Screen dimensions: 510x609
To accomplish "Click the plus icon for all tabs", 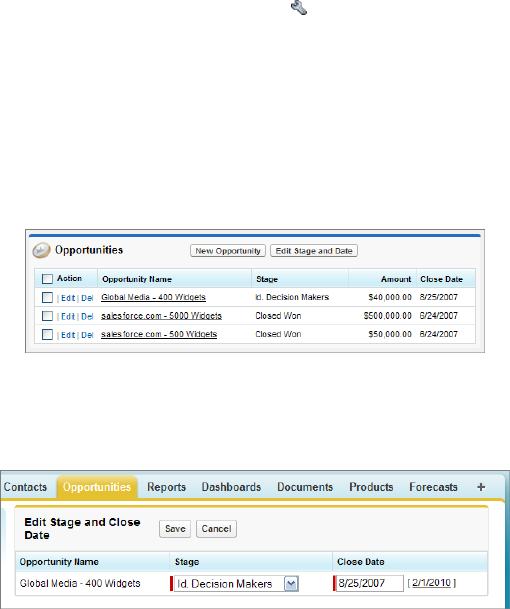I will (x=481, y=487).
